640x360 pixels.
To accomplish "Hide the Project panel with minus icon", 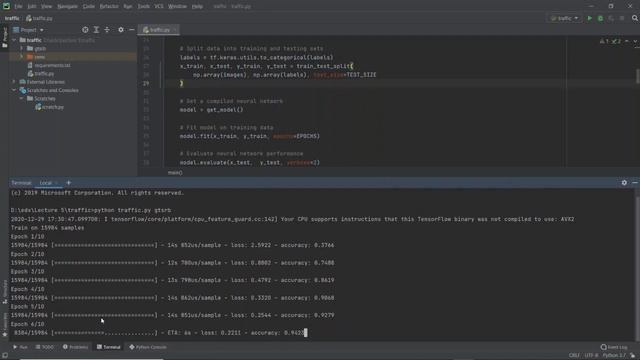I will point(131,30).
